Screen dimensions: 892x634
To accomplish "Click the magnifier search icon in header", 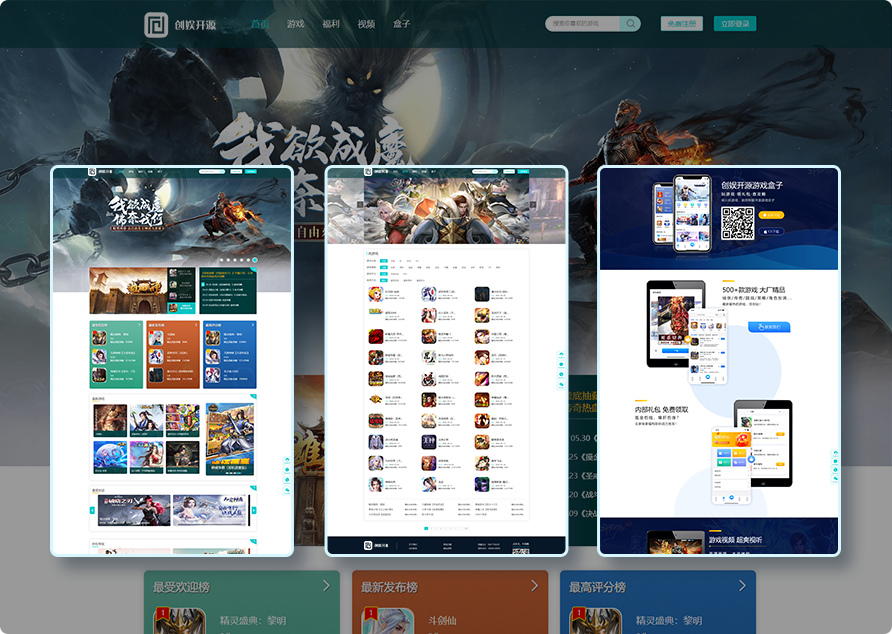I will 630,24.
